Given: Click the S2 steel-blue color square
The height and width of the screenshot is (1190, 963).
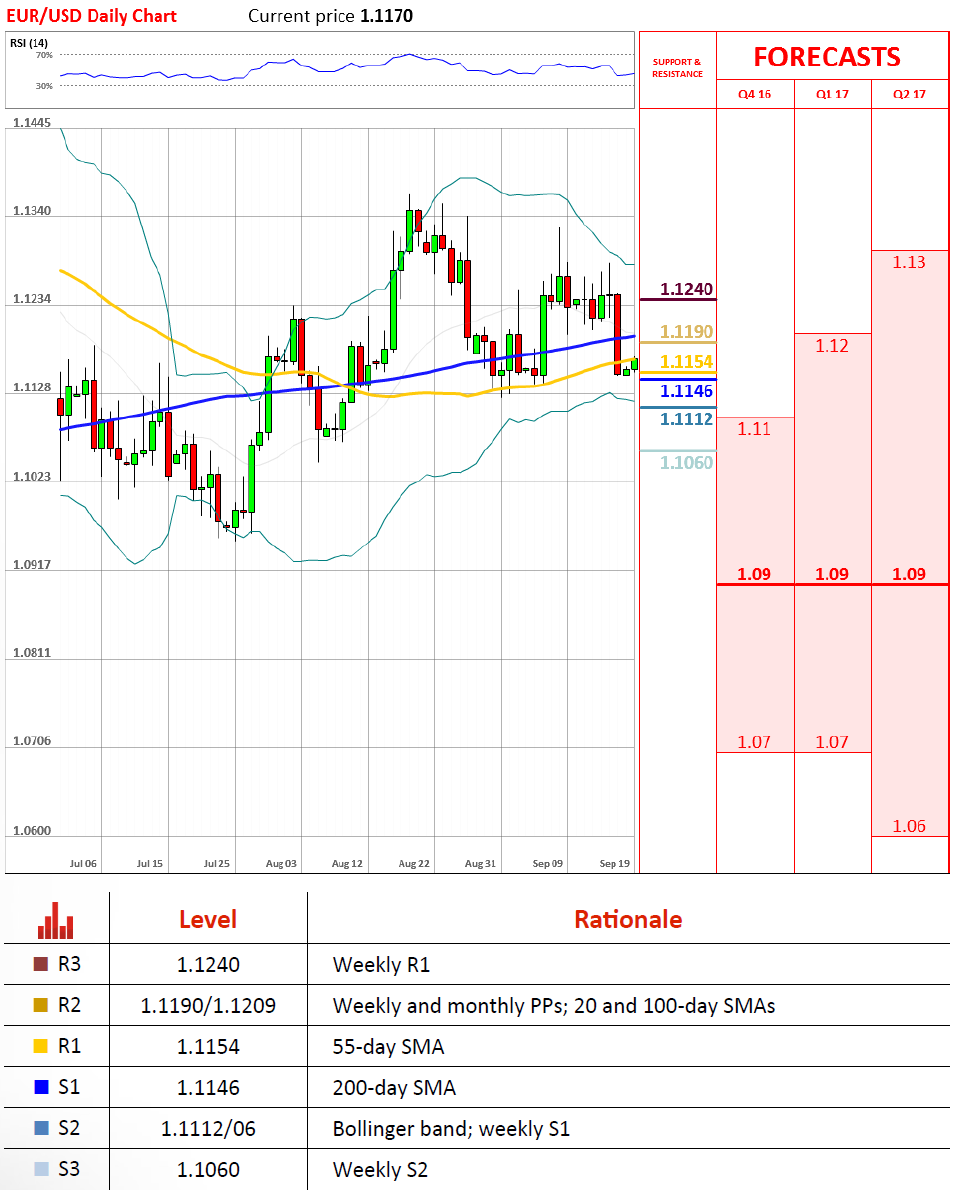Looking at the screenshot, I should [41, 1128].
